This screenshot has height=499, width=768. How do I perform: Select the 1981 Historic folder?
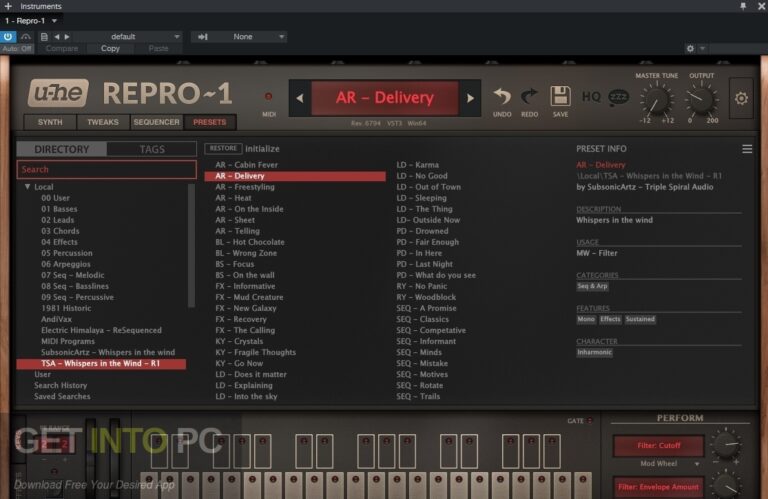pyautogui.click(x=66, y=308)
